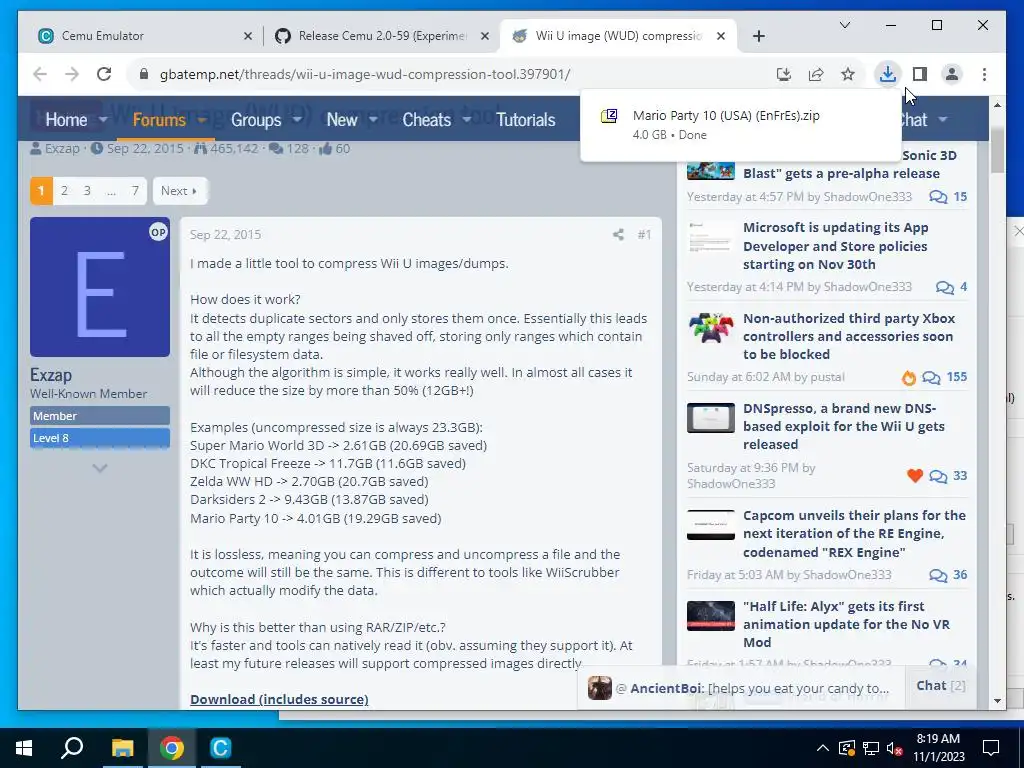Click the thread author link Exzap
The width and height of the screenshot is (1024, 768).
coord(61,149)
